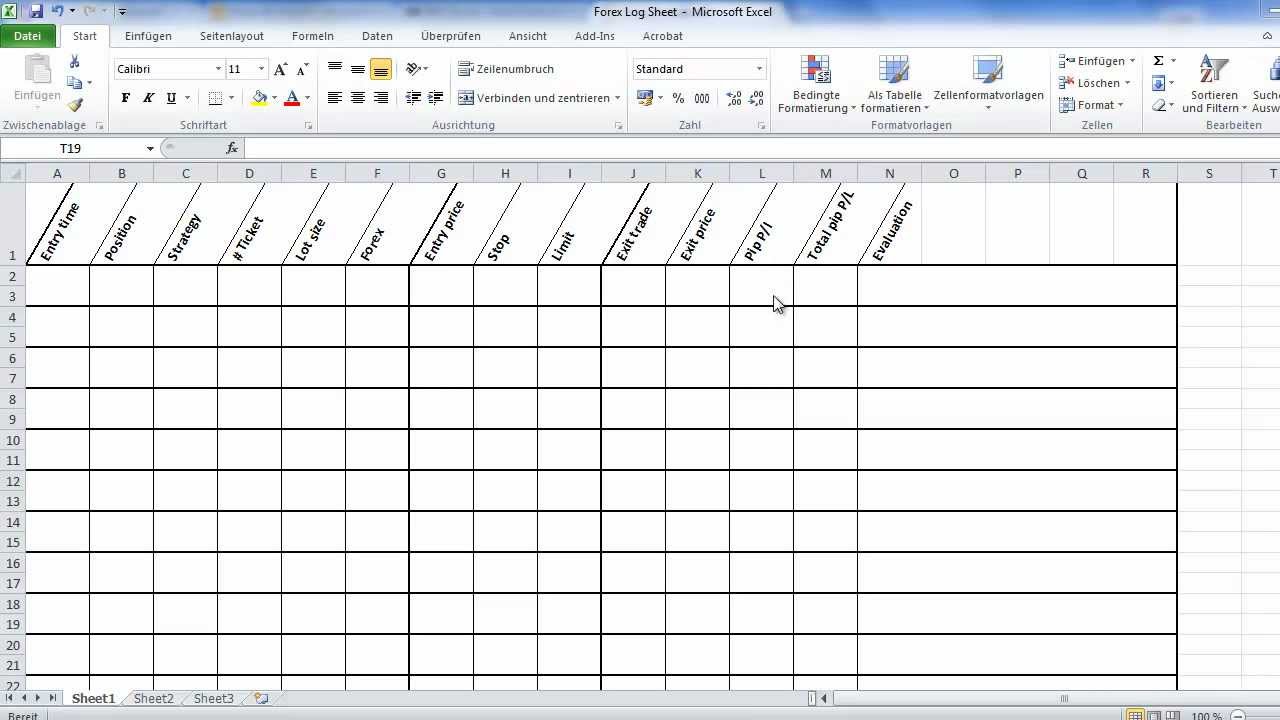Toggle Zeilenumbruch wrap text
Viewport: 1280px width, 720px height.
click(x=506, y=69)
